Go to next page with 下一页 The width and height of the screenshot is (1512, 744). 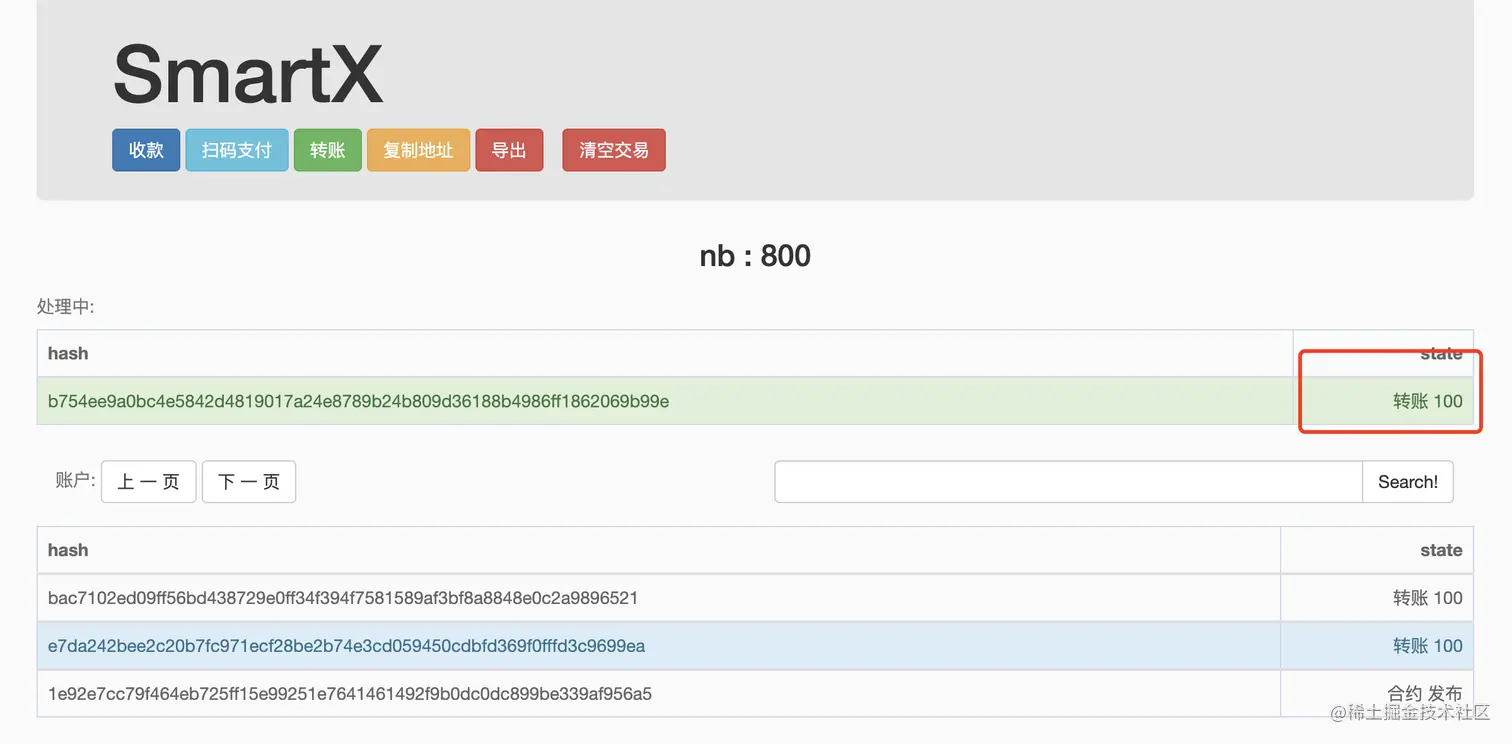[x=249, y=482]
